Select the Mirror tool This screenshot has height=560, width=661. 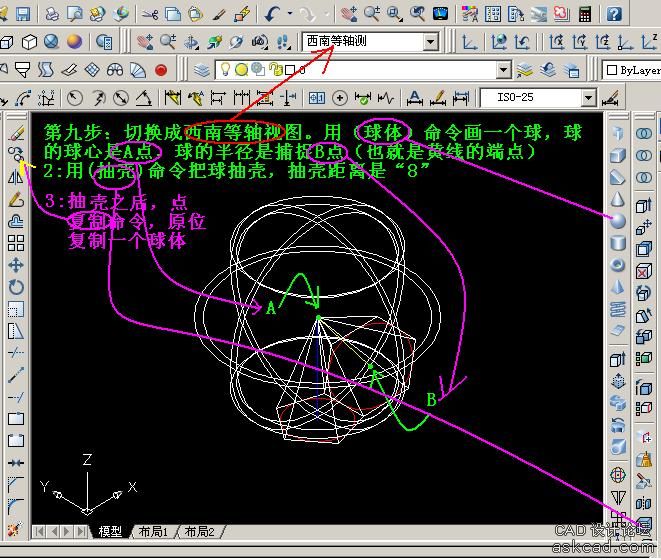tap(16, 177)
